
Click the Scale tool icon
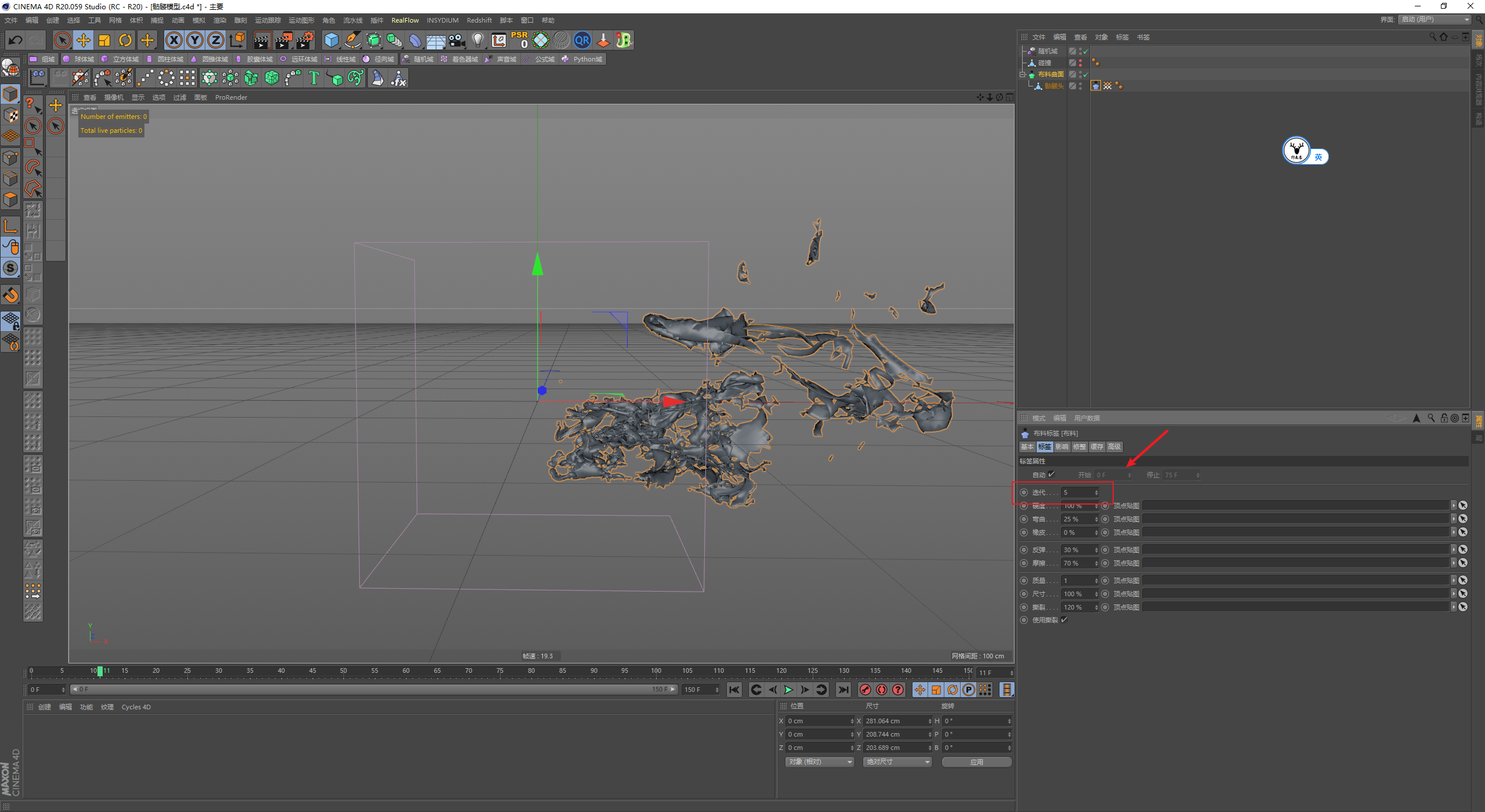click(x=104, y=40)
